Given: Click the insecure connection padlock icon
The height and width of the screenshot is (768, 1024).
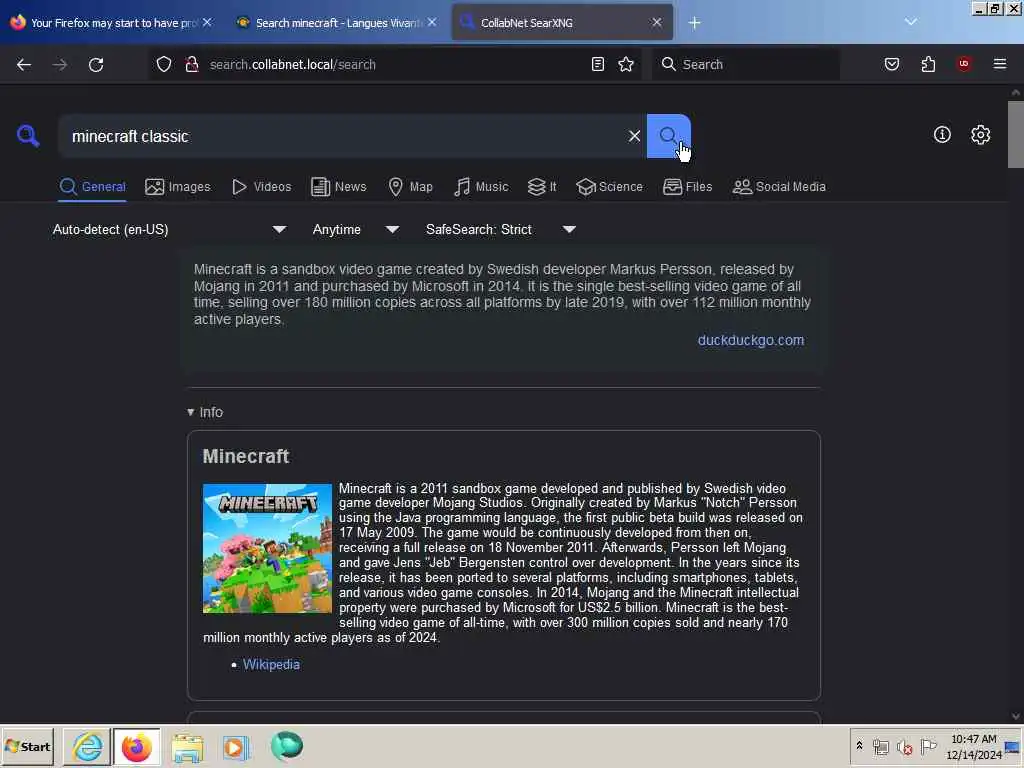Looking at the screenshot, I should [191, 64].
